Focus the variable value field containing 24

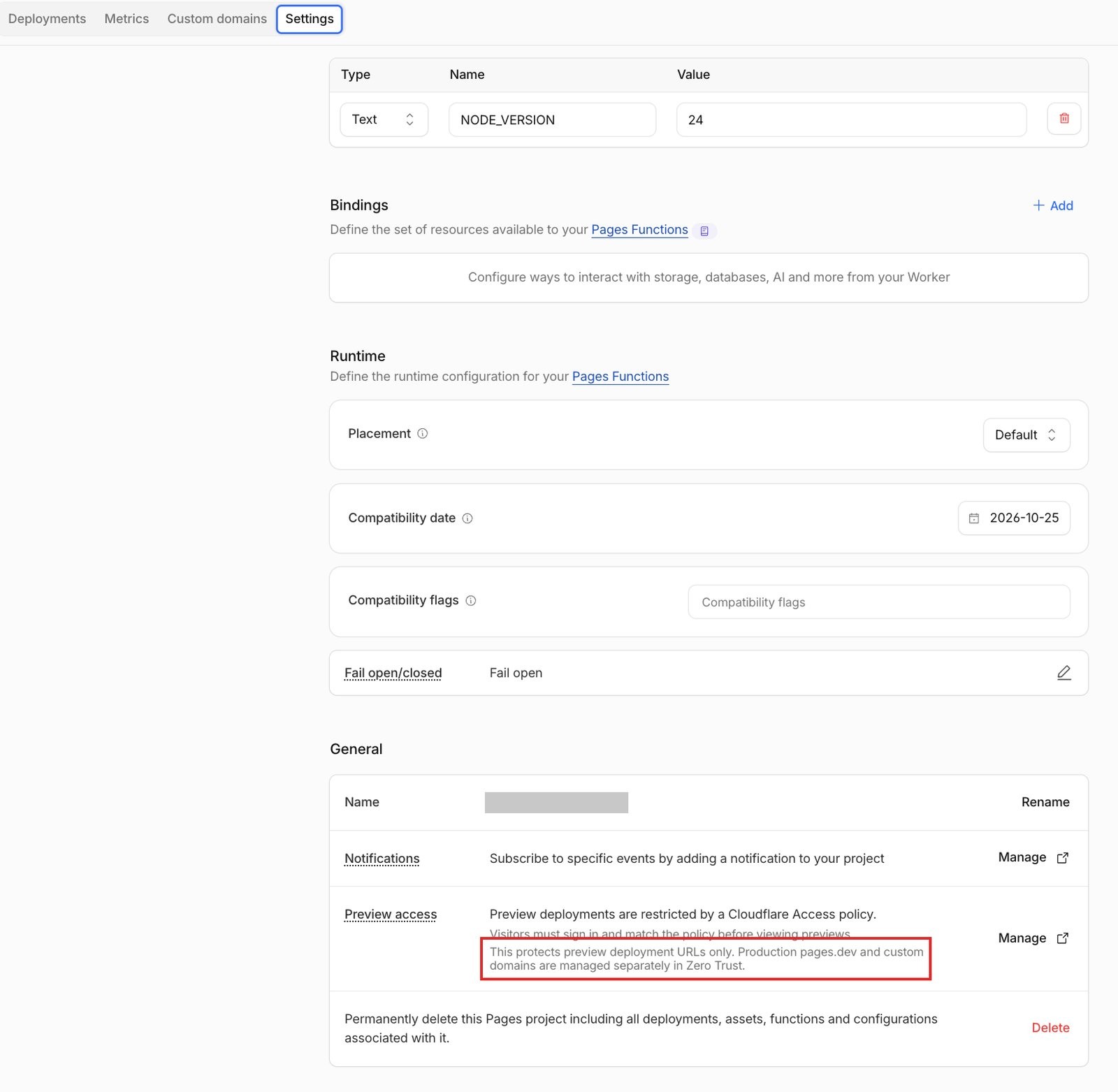(x=851, y=119)
